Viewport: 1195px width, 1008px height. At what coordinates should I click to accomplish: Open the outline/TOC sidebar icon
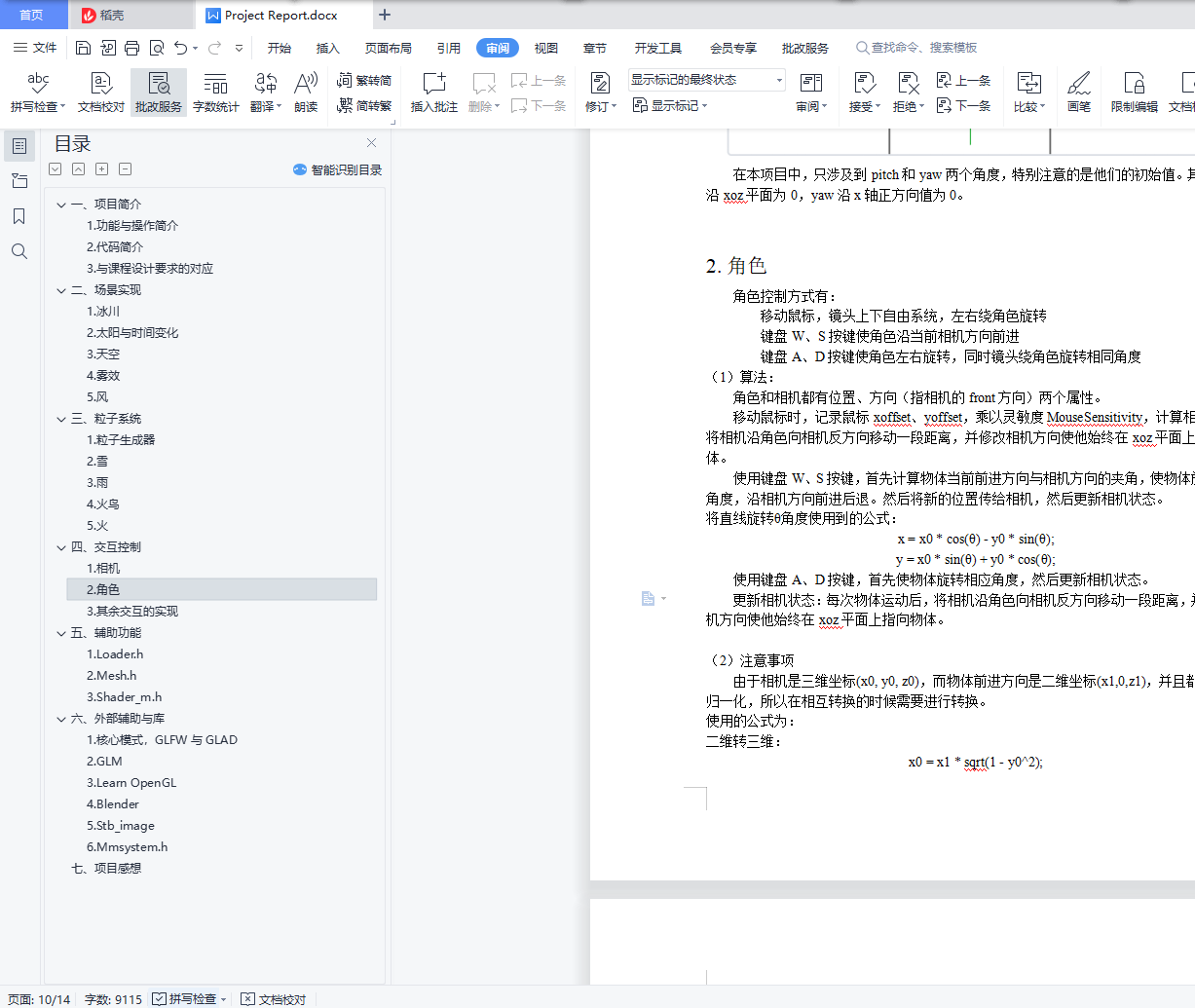[x=19, y=146]
